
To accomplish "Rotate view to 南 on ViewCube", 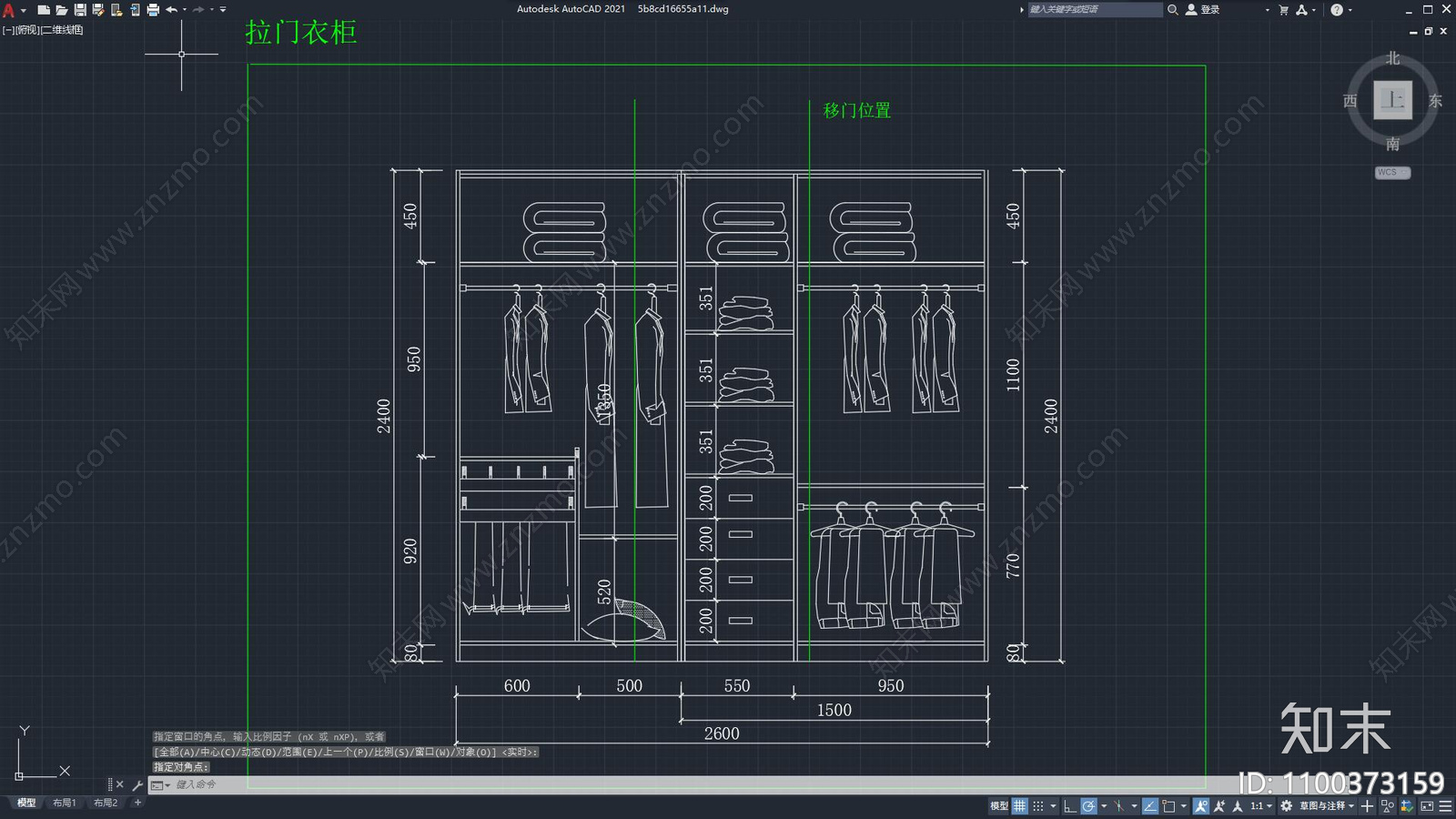I will [1392, 144].
